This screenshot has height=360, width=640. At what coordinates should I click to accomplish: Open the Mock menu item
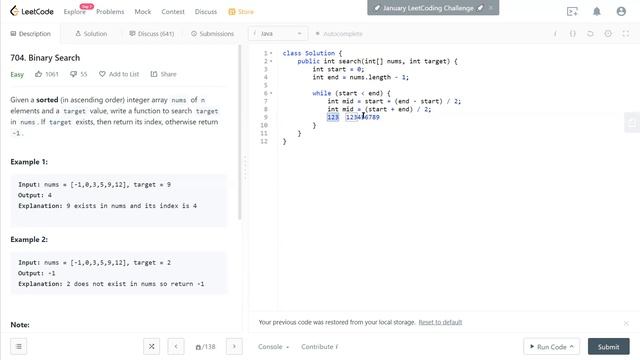tap(143, 12)
